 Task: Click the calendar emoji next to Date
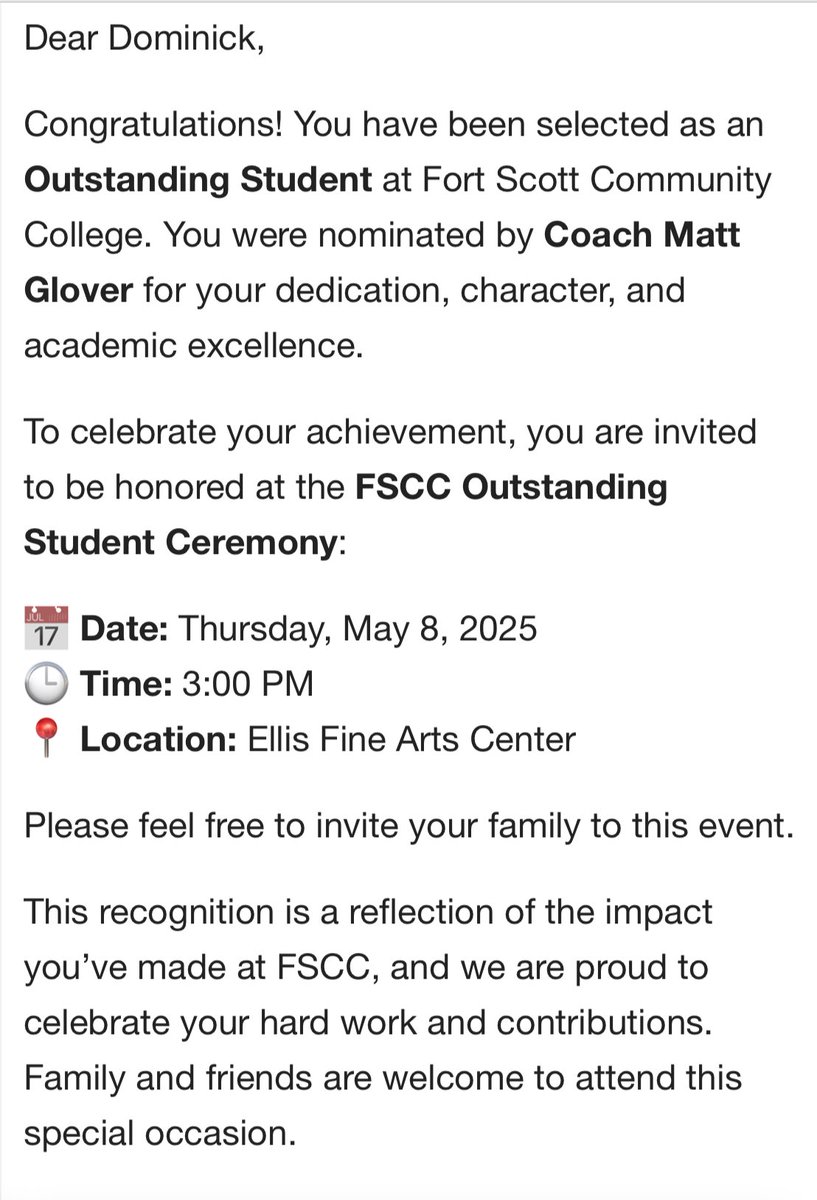[x=43, y=627]
